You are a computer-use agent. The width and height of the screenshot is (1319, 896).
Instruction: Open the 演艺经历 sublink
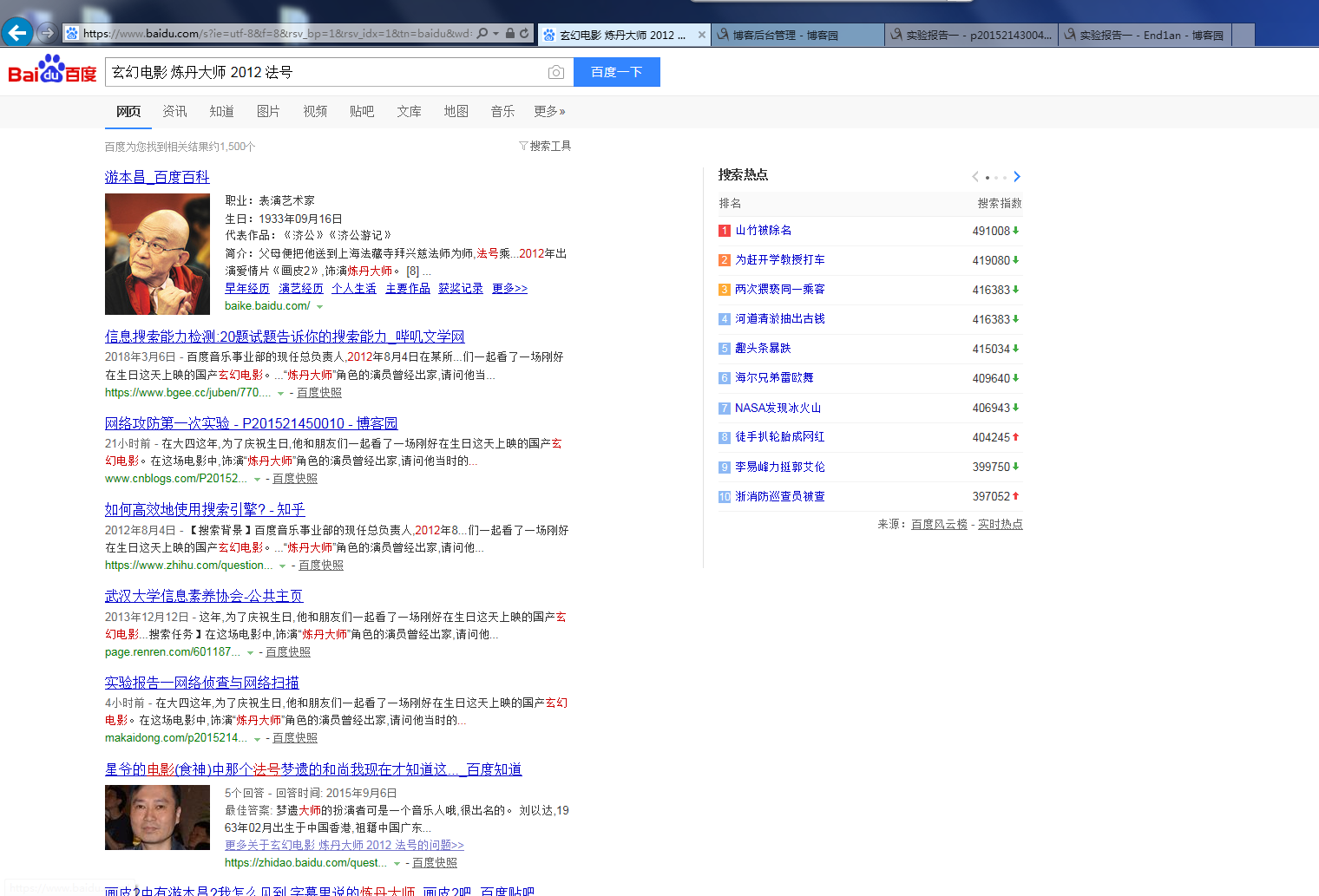pos(301,288)
